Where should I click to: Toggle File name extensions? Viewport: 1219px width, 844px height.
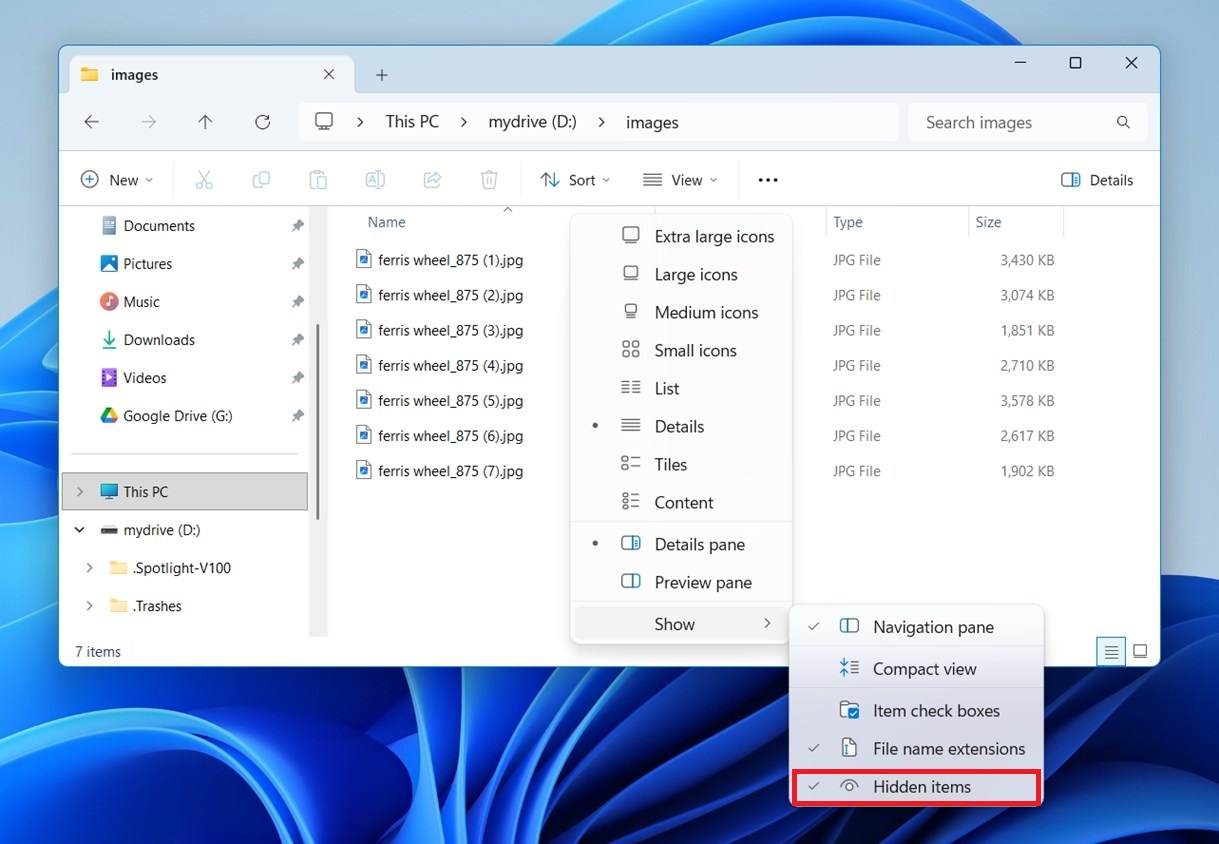(916, 749)
